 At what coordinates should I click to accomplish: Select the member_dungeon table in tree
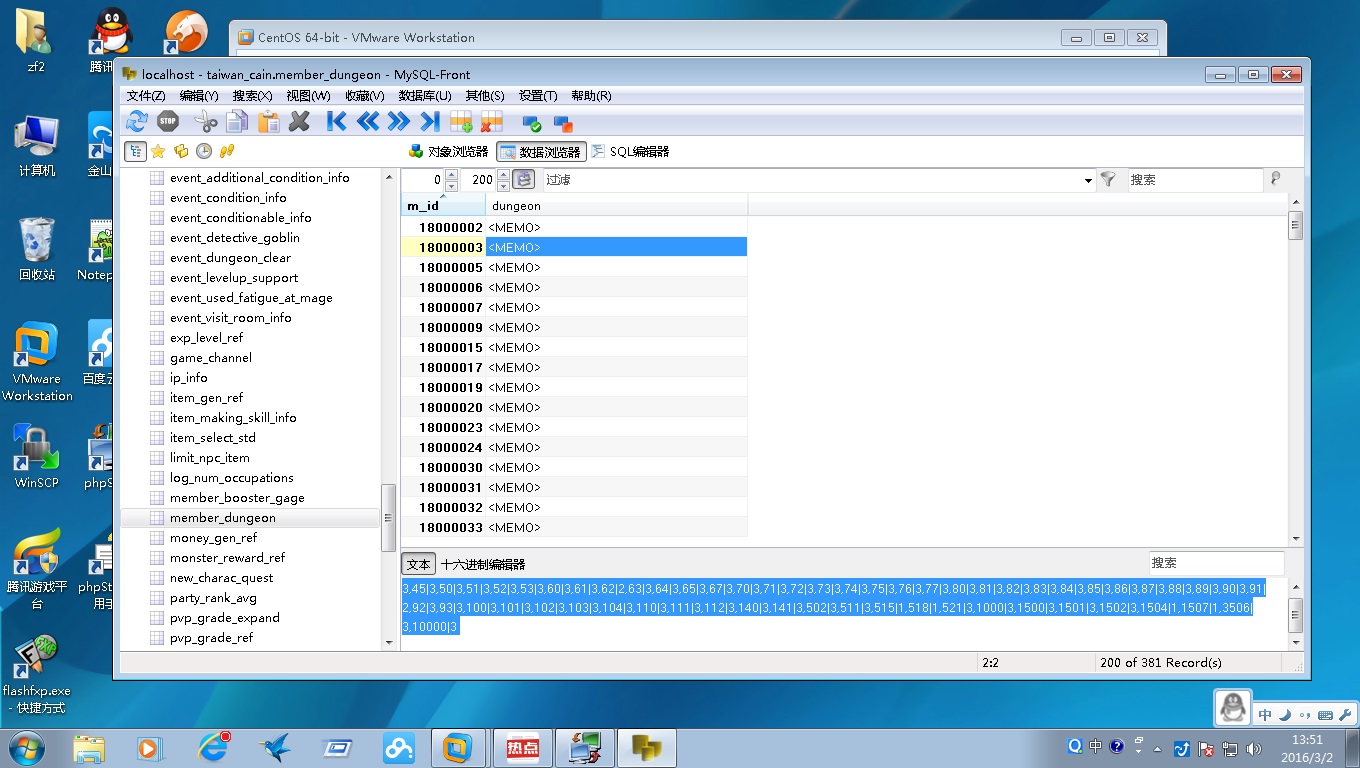pos(223,518)
